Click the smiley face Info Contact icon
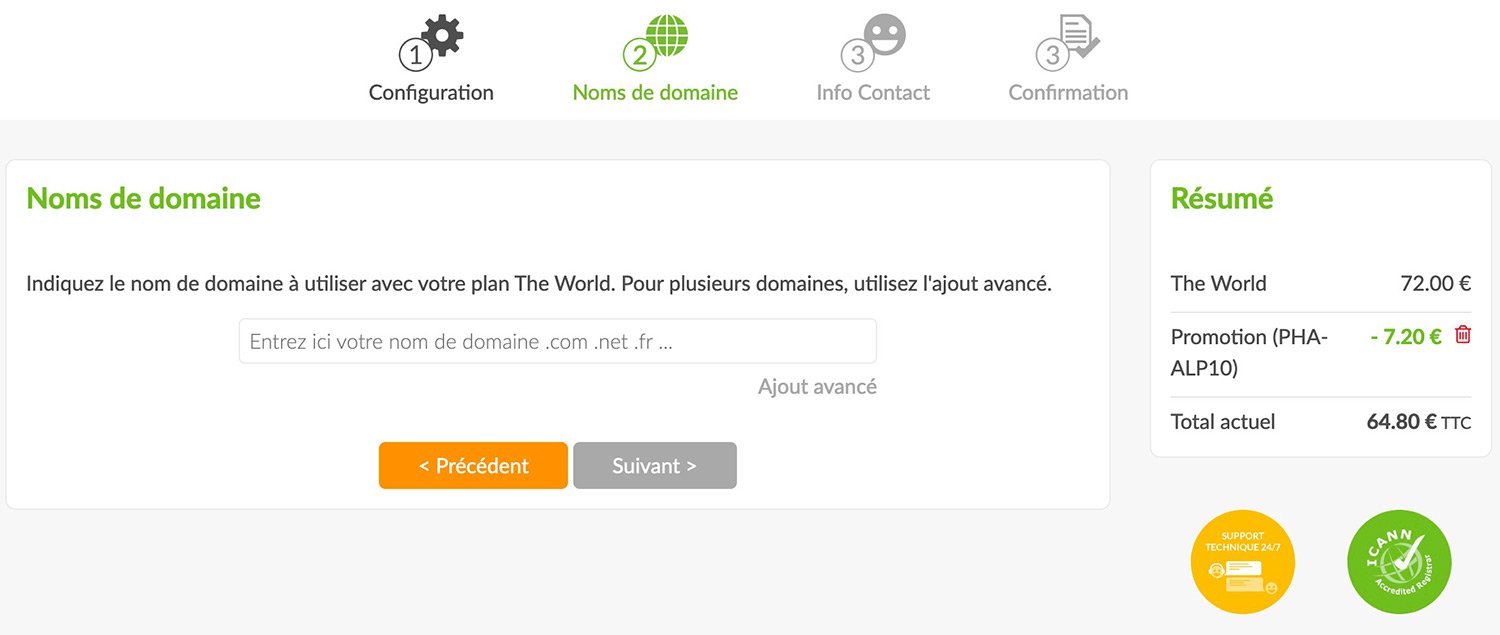Screen dimensions: 1500x635 (884, 35)
